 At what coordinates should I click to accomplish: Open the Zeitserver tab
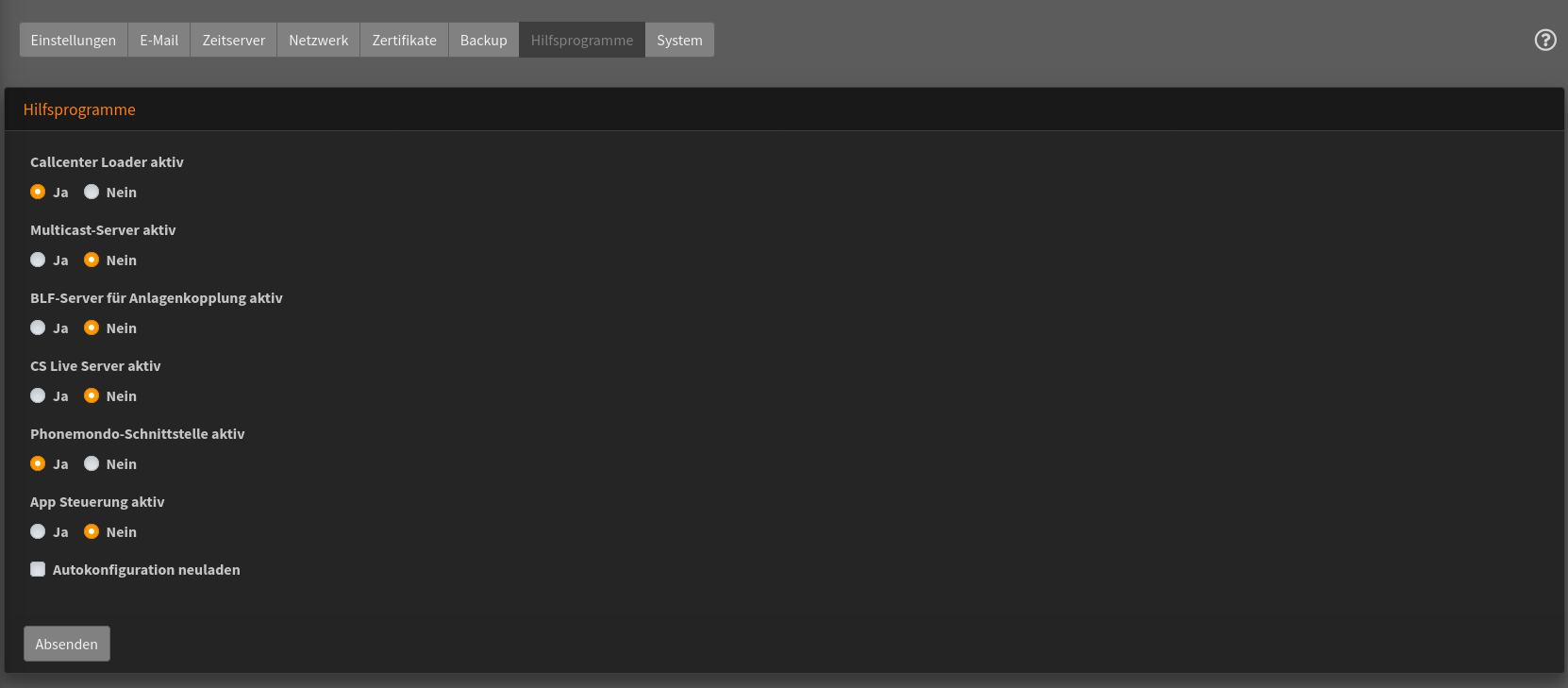click(233, 40)
